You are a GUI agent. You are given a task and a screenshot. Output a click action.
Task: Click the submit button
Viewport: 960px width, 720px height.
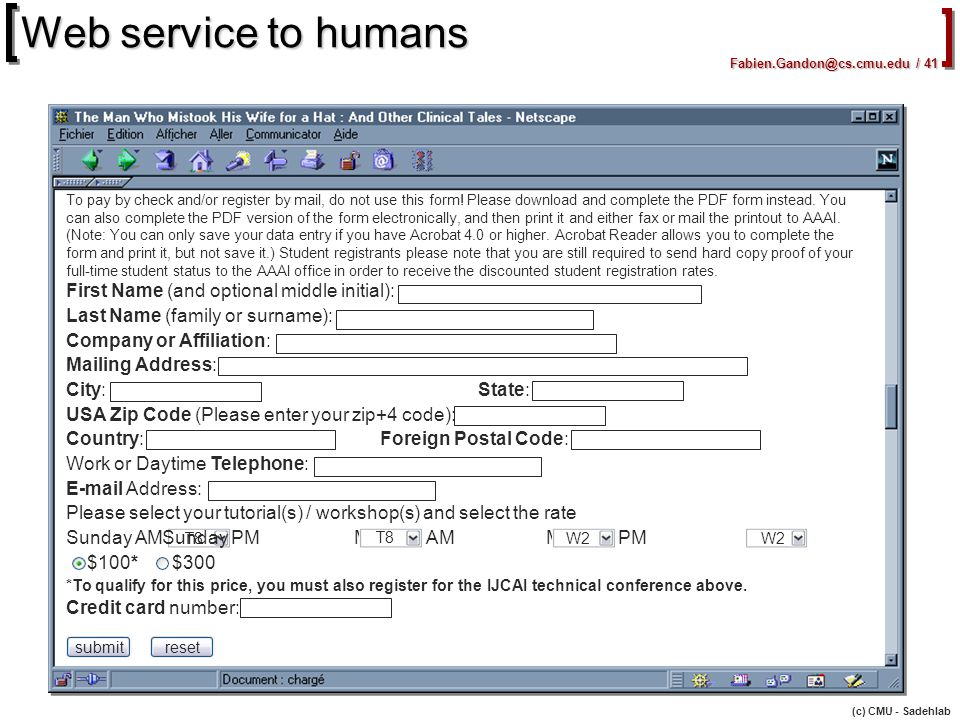tap(99, 647)
